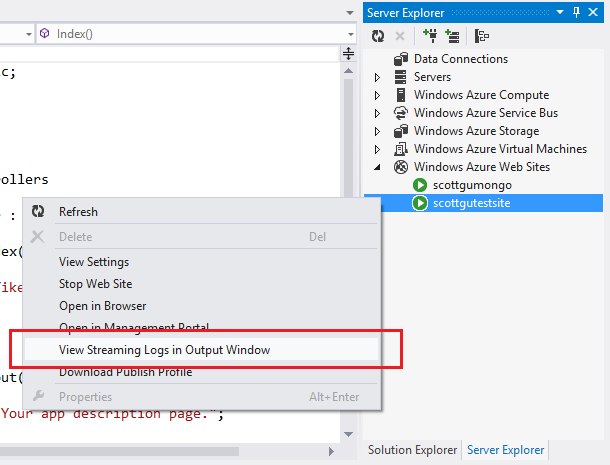The height and width of the screenshot is (465, 610).
Task: Click the editor horizontal scrollbar thumb
Action: click(119, 451)
